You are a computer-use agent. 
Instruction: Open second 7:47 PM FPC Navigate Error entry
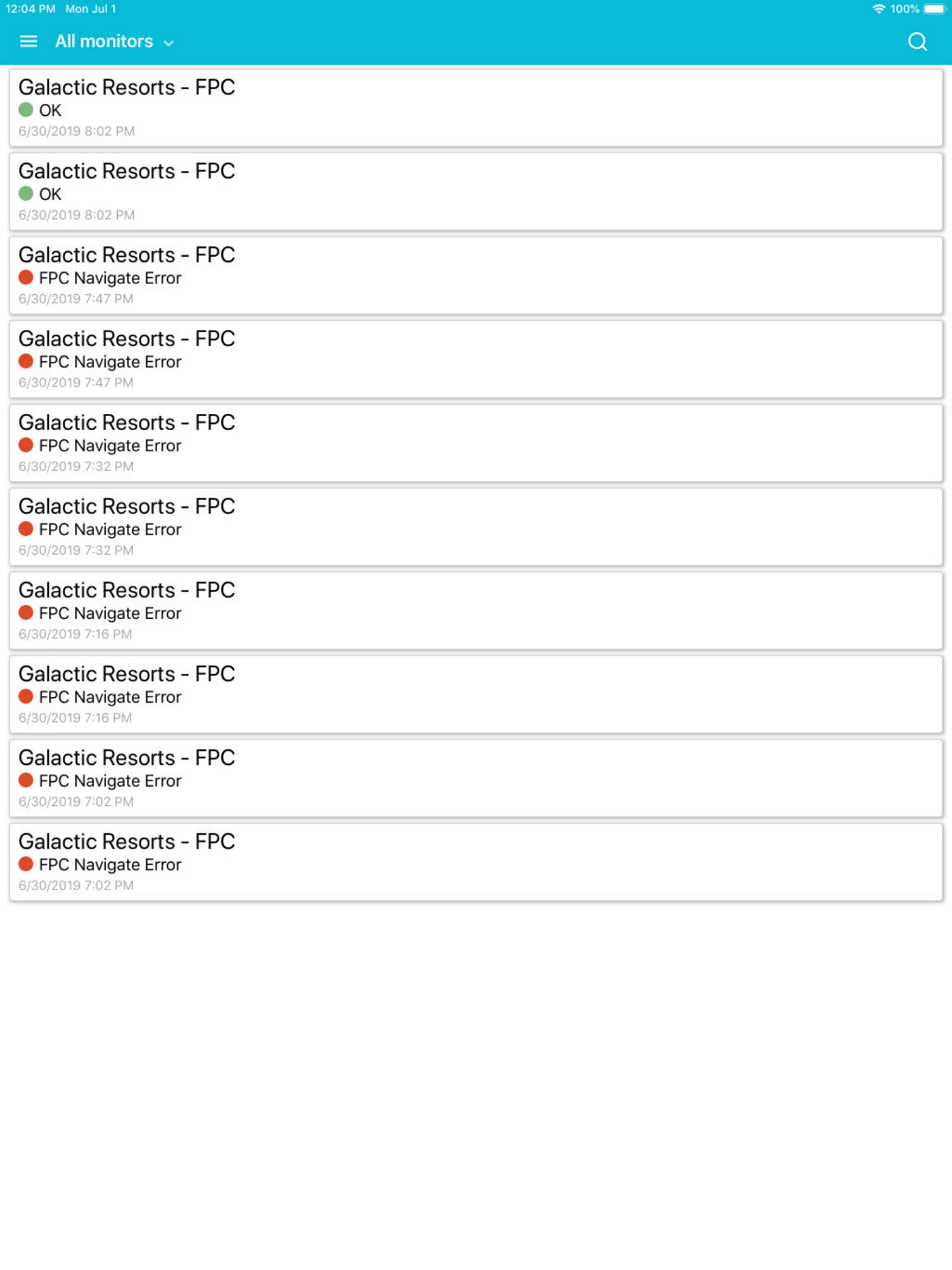[x=476, y=359]
